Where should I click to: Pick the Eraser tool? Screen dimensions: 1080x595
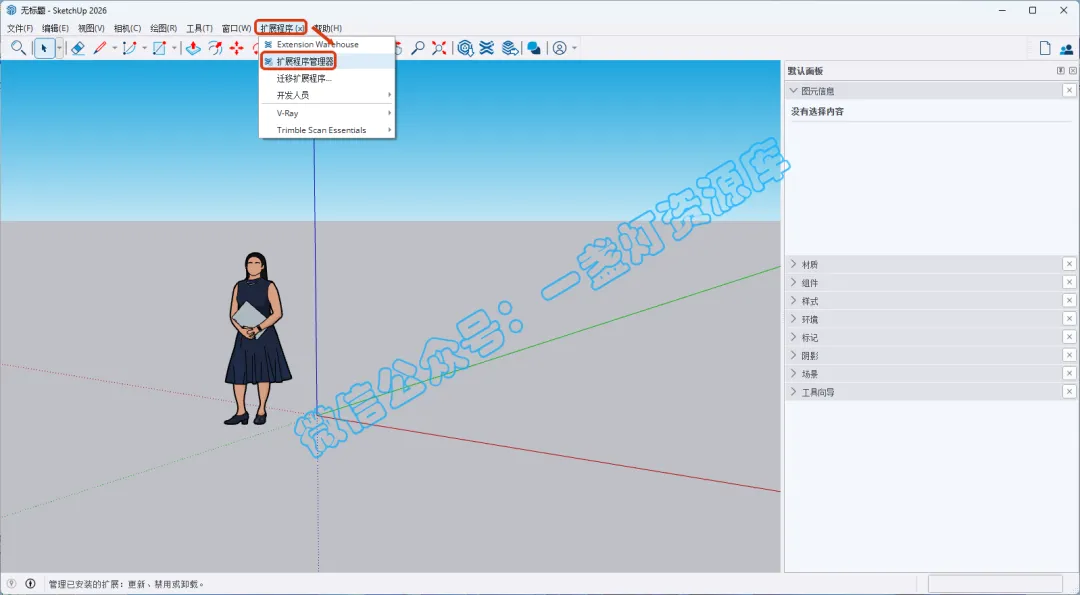pos(77,48)
